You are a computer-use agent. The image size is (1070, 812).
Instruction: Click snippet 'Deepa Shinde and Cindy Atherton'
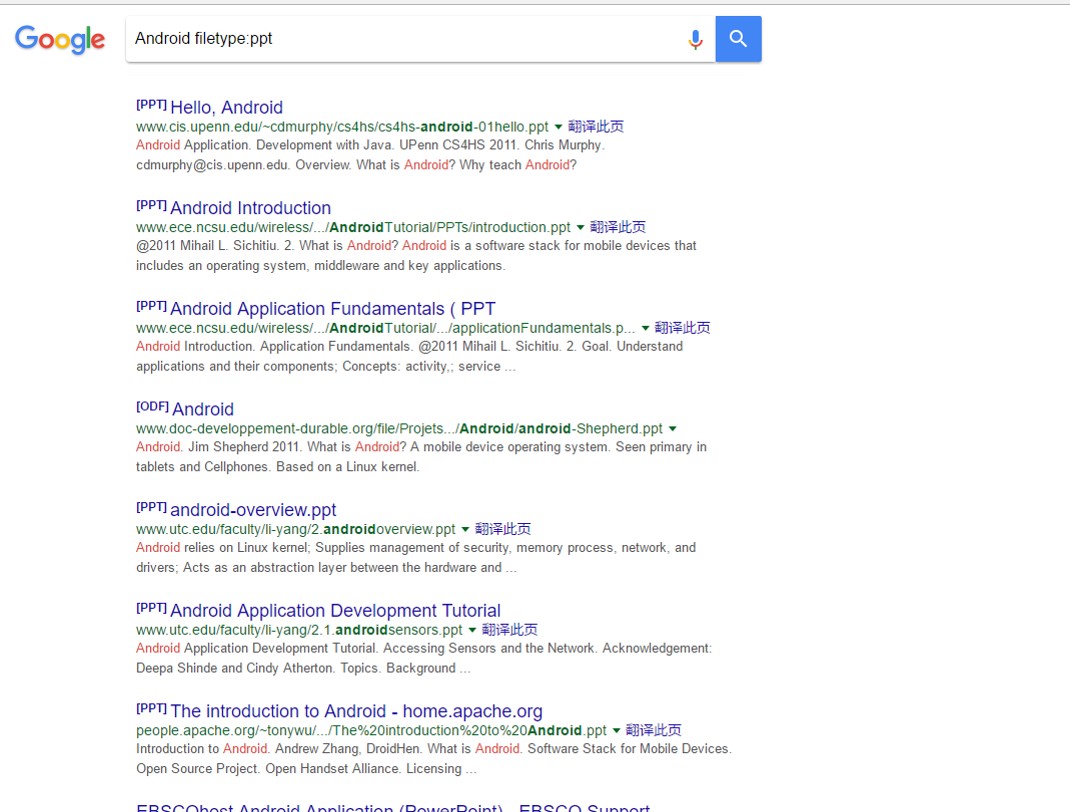click(424, 658)
